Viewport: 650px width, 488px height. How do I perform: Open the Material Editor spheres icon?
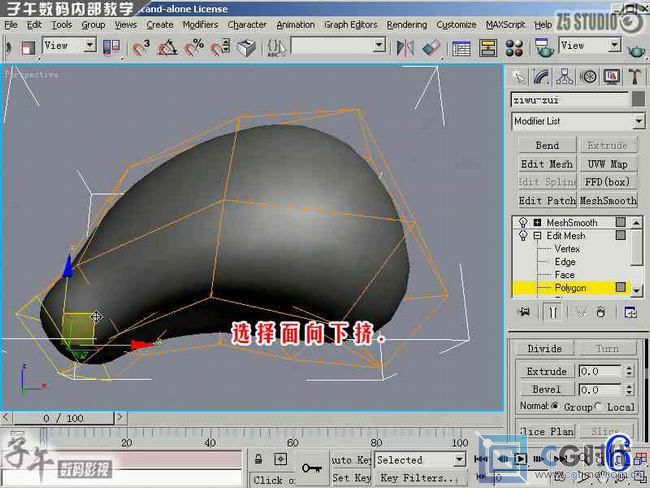(514, 48)
